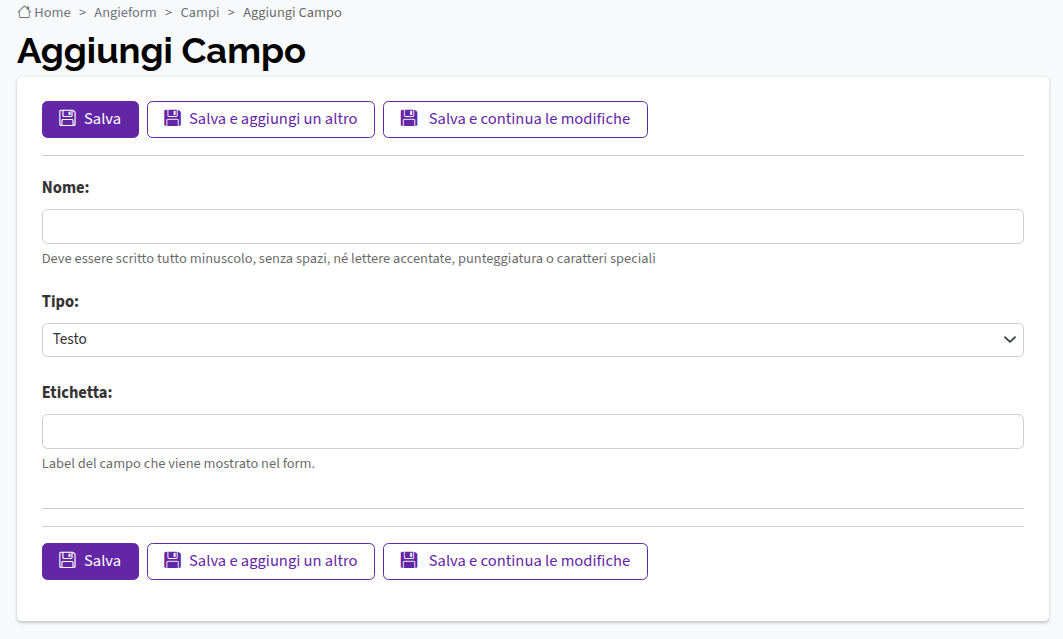Click the disk icon on top Salva e aggiungi
Viewport: 1063px width, 639px height.
pyautogui.click(x=172, y=119)
